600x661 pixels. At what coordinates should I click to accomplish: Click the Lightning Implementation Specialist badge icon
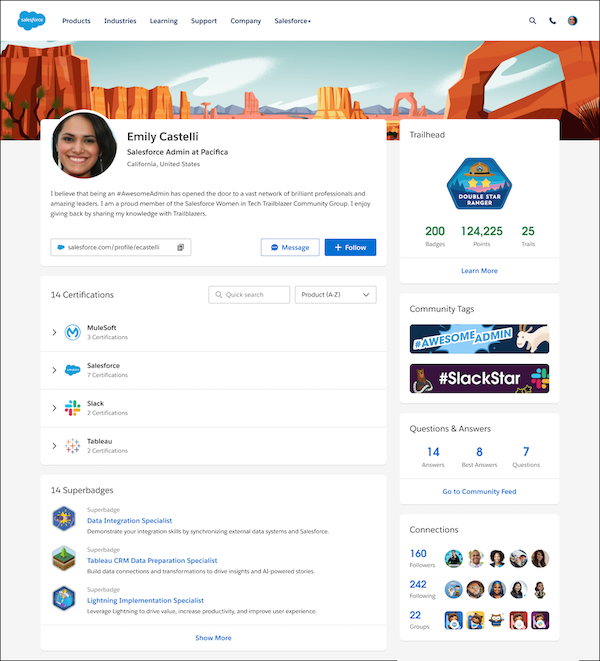(64, 598)
